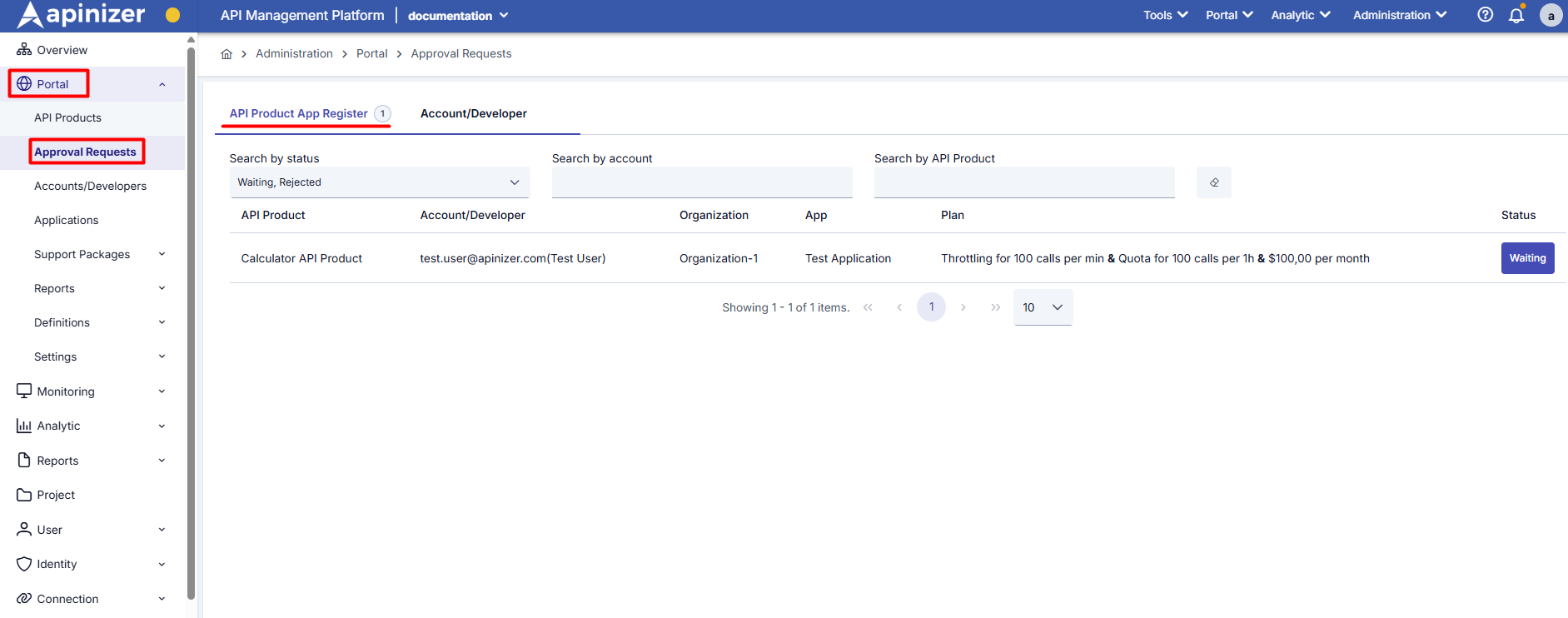Image resolution: width=1568 pixels, height=618 pixels.
Task: Switch to the Account/Developer tab
Action: [473, 113]
